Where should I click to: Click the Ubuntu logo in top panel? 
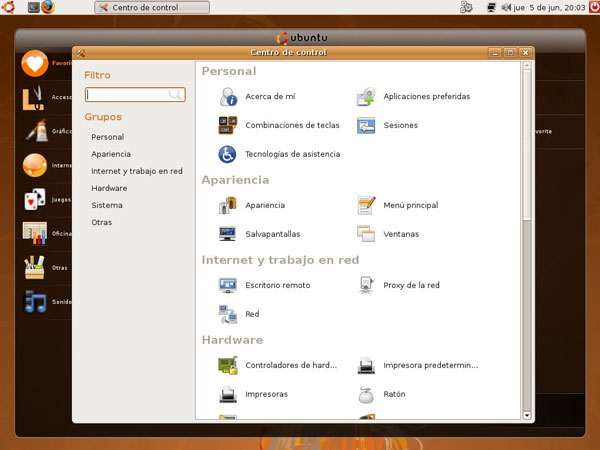[x=8, y=7]
